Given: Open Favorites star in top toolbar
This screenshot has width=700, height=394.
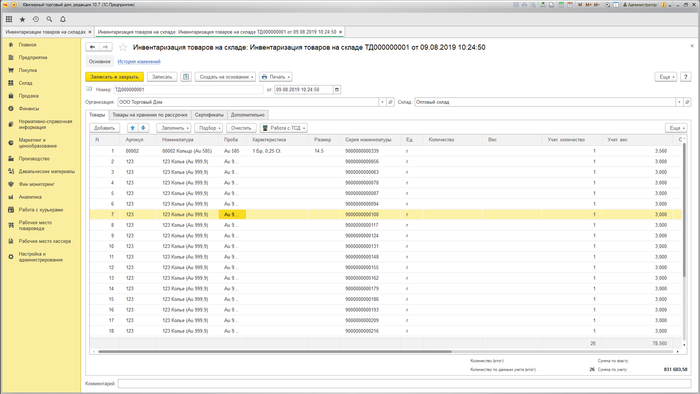Looking at the screenshot, I should [x=22, y=19].
